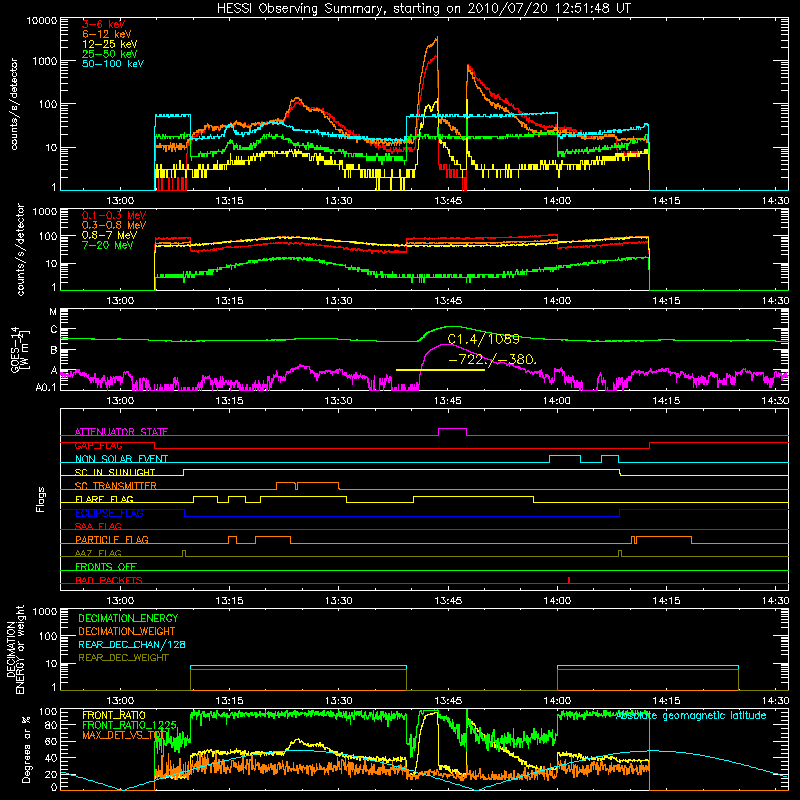The image size is (800, 800).
Task: Select the ATTENUATOR_STATE flag label
Action: coord(121,432)
